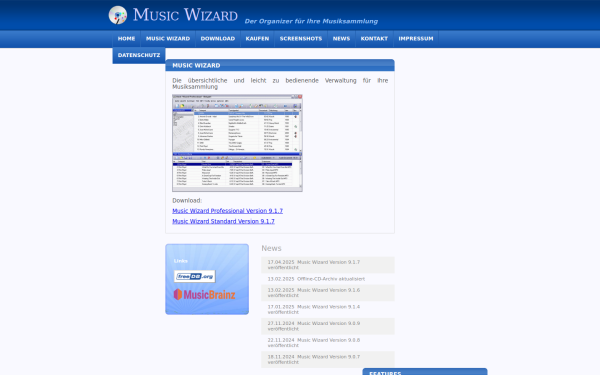The width and height of the screenshot is (600, 375).
Task: Select the News menu item
Action: pos(341,39)
